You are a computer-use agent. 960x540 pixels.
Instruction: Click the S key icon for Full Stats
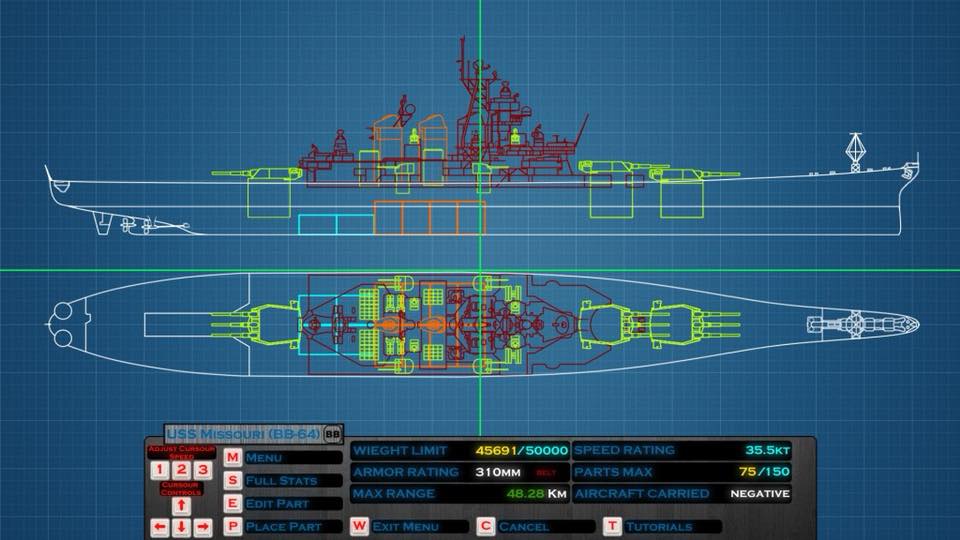pyautogui.click(x=233, y=481)
